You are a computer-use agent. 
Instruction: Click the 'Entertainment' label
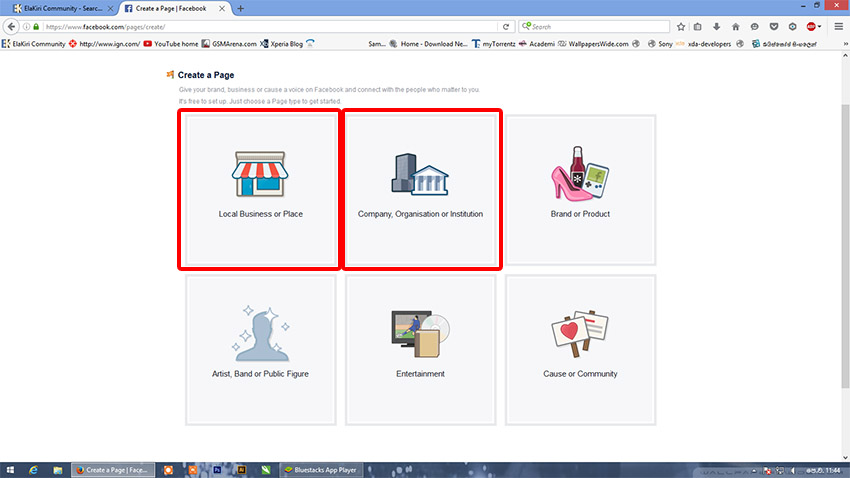click(420, 374)
